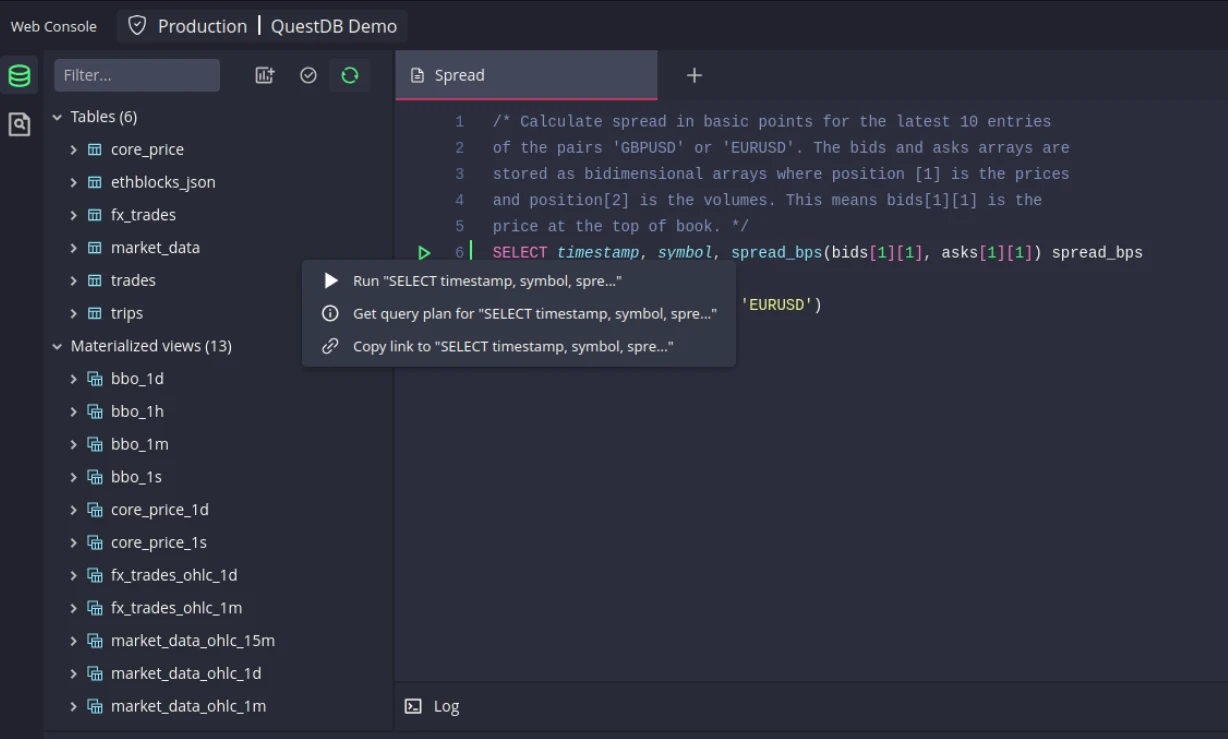Expand the trips table
Image resolution: width=1228 pixels, height=739 pixels.
(x=73, y=313)
